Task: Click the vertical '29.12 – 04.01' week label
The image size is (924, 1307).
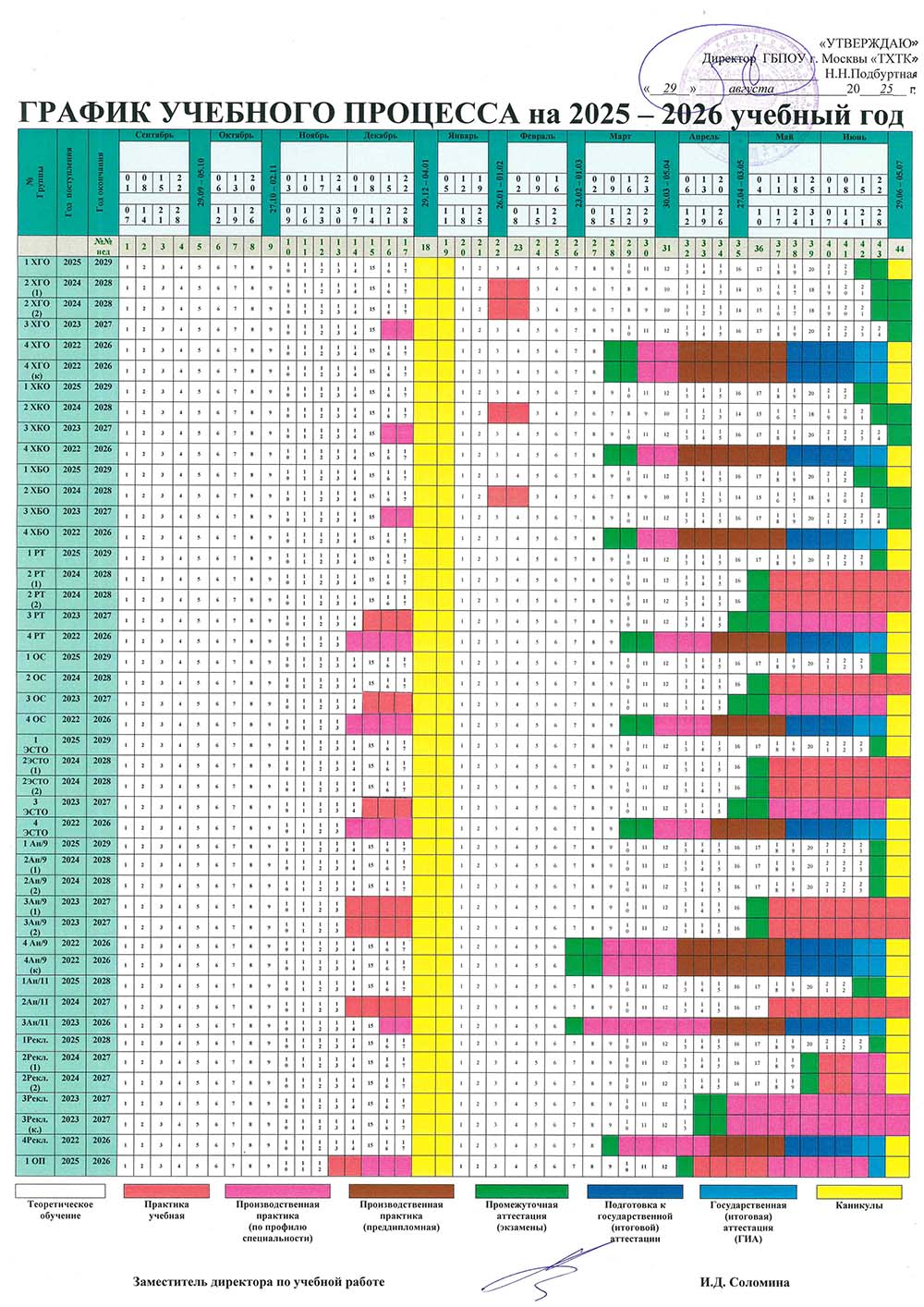Action: (x=425, y=183)
